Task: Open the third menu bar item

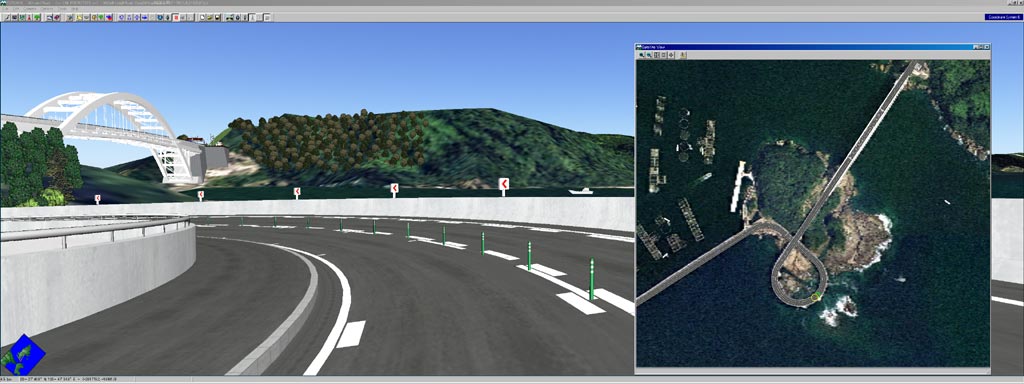Action: pos(30,8)
